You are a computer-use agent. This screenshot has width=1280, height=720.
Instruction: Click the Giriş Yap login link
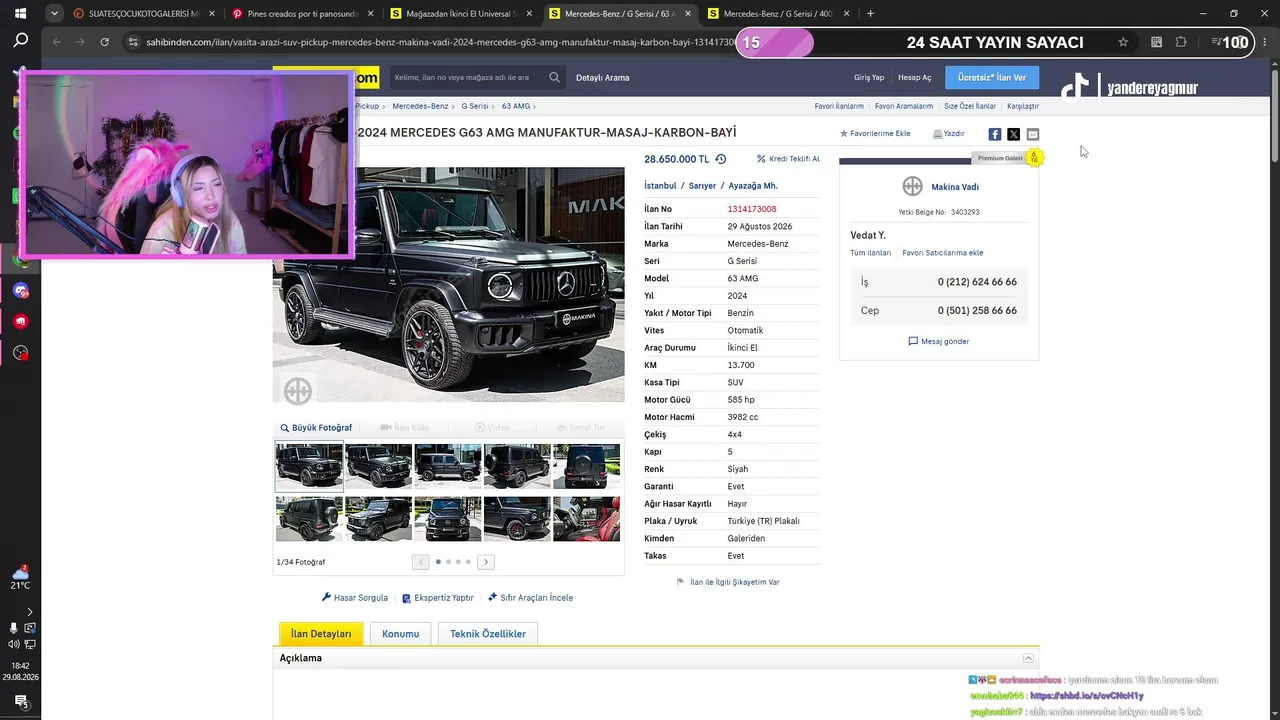[x=869, y=78]
